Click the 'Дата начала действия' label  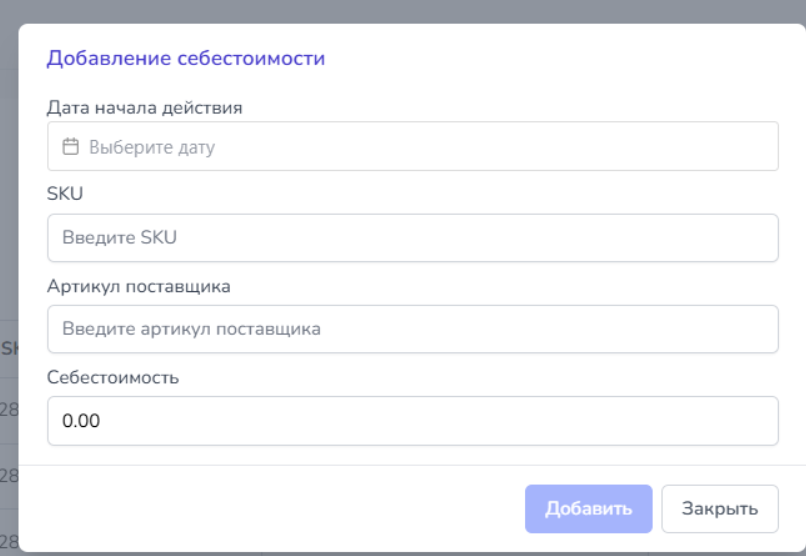click(145, 107)
